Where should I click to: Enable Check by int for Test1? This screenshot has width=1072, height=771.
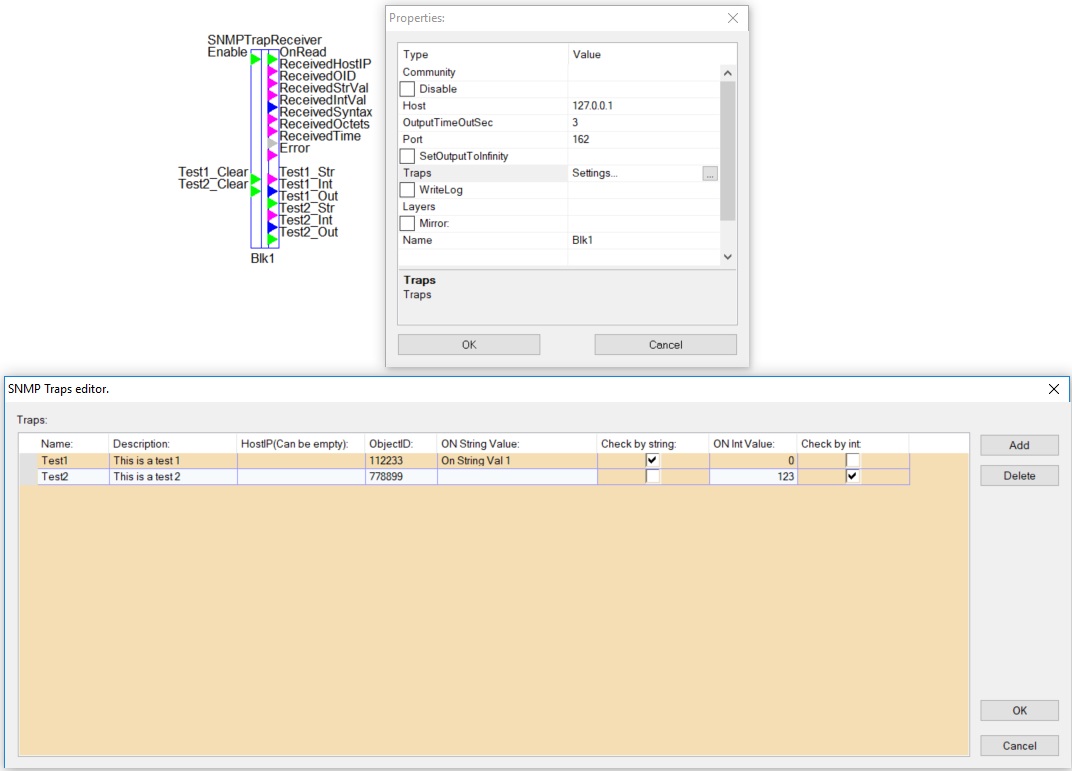coord(852,460)
